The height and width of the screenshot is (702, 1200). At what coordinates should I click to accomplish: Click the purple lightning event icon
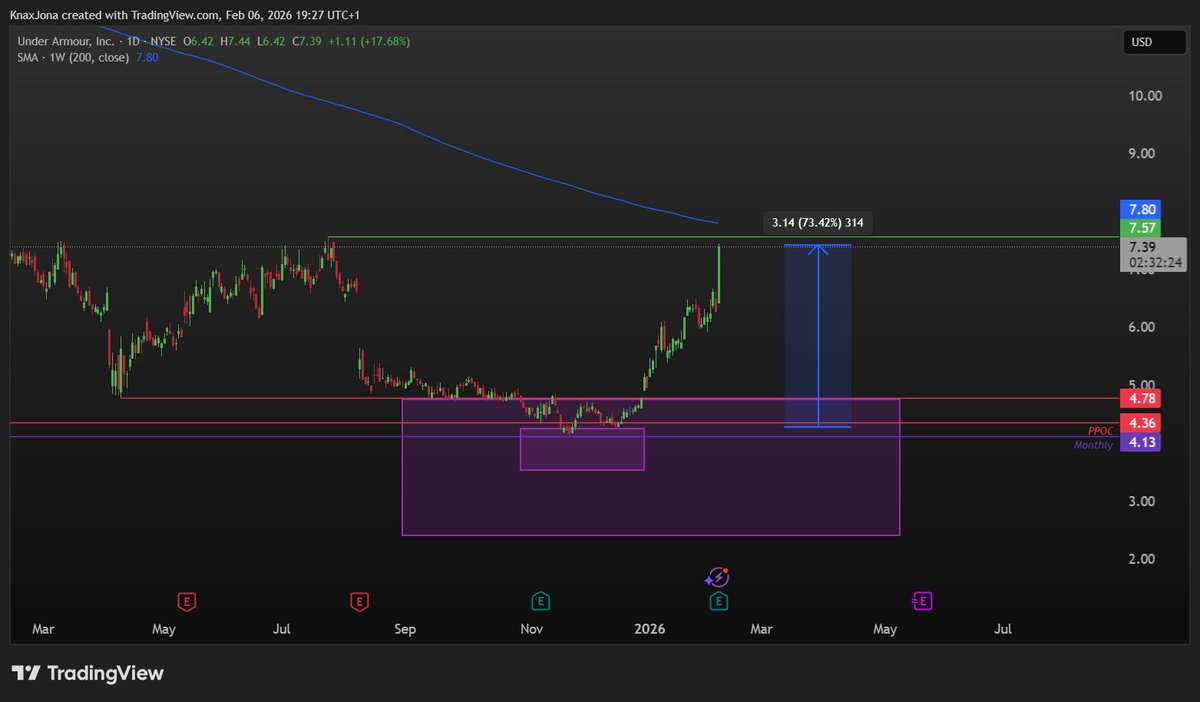(x=717, y=577)
